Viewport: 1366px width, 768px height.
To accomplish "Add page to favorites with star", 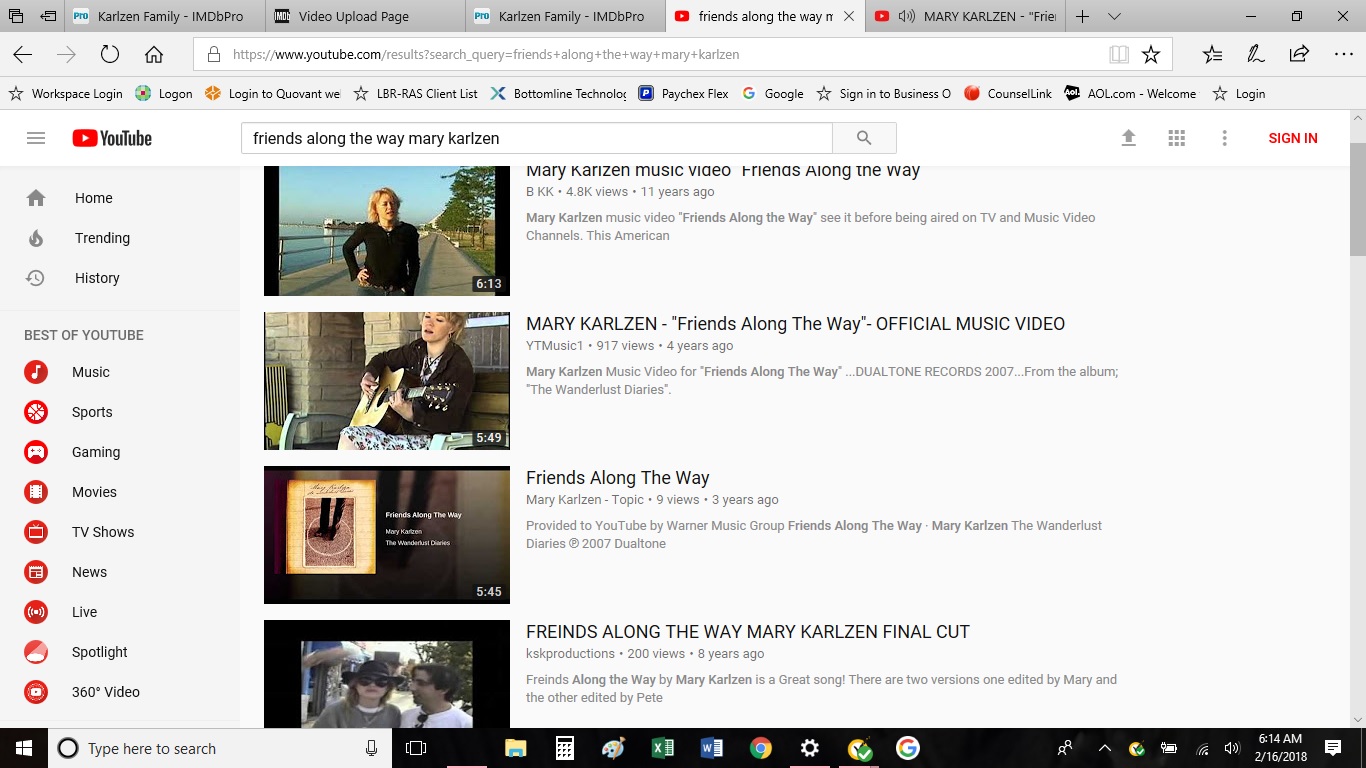I will 1151,55.
